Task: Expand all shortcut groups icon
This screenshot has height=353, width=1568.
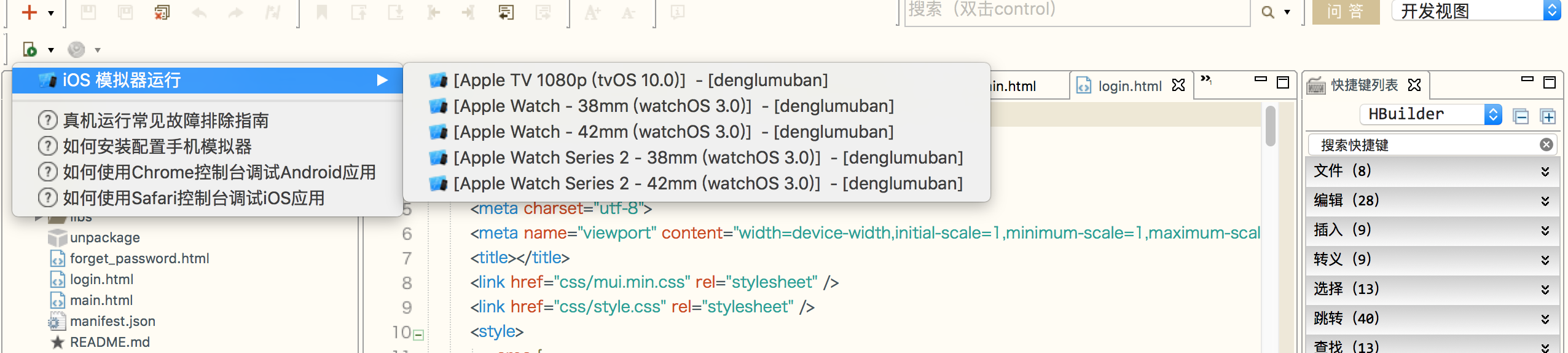Action: click(x=1547, y=116)
